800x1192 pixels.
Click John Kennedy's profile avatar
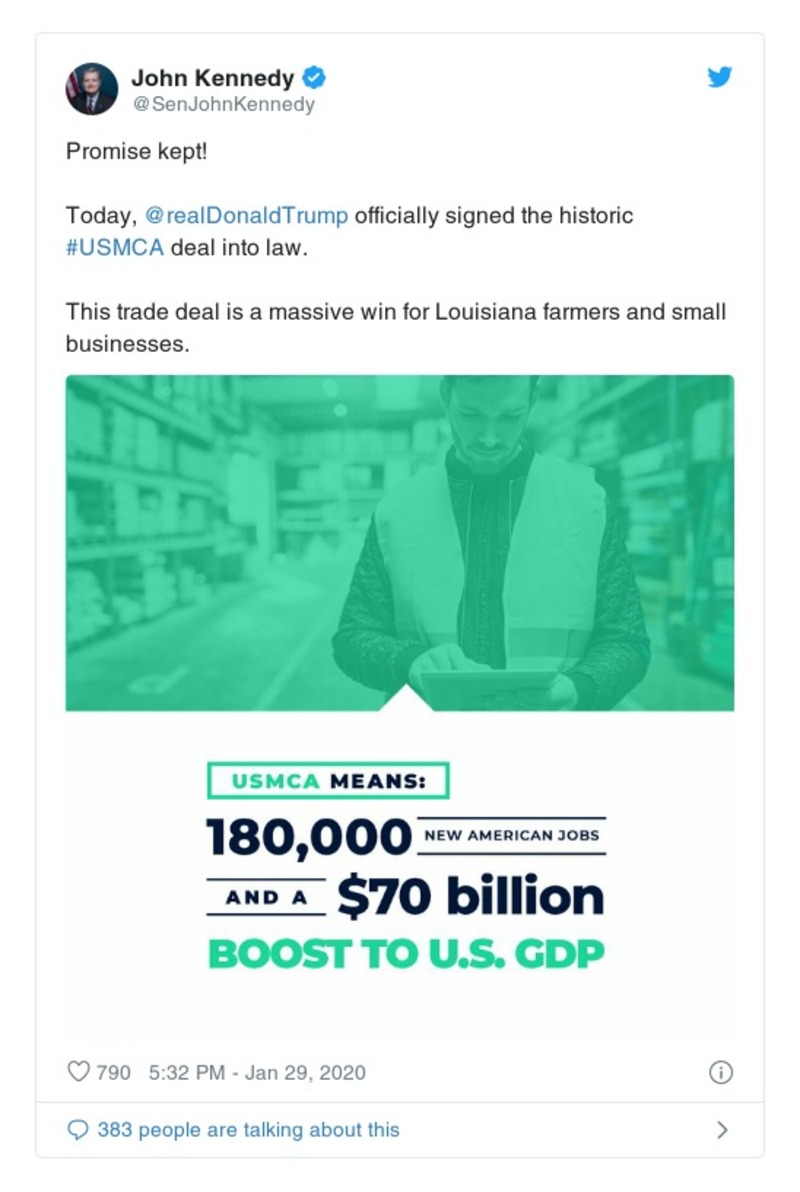[x=91, y=86]
